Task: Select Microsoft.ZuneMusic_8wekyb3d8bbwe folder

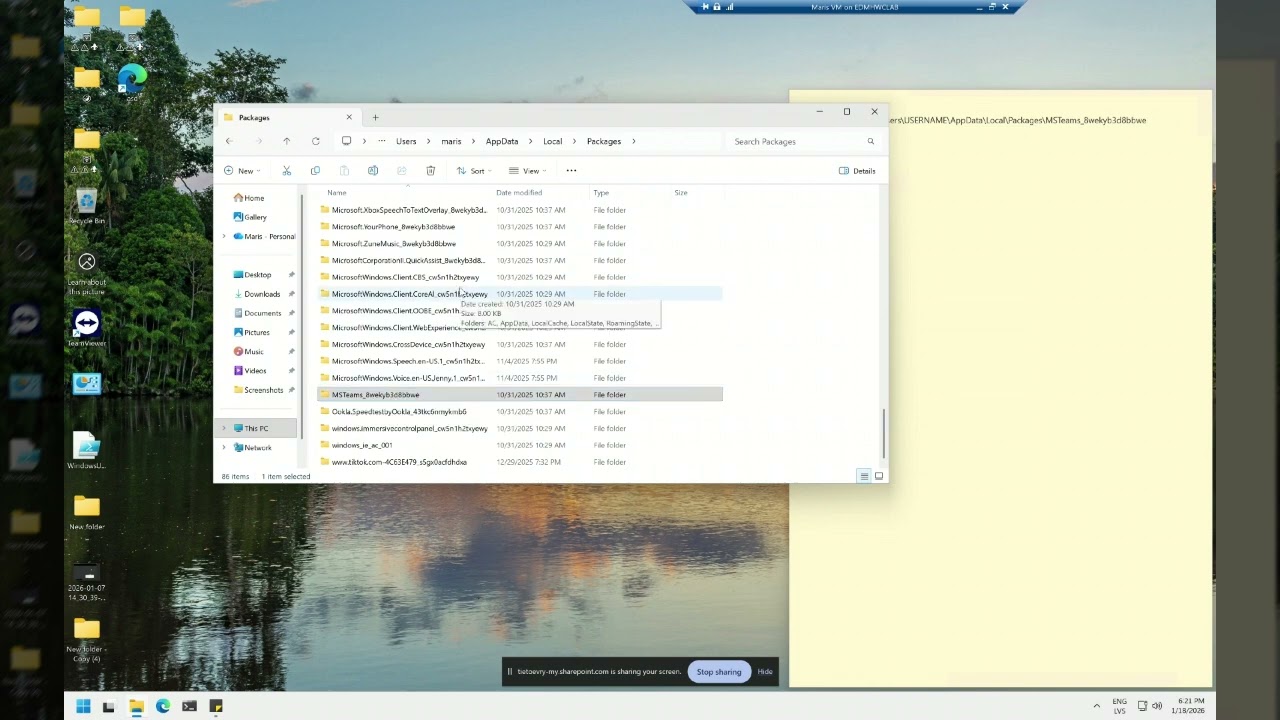Action: pos(520,244)
